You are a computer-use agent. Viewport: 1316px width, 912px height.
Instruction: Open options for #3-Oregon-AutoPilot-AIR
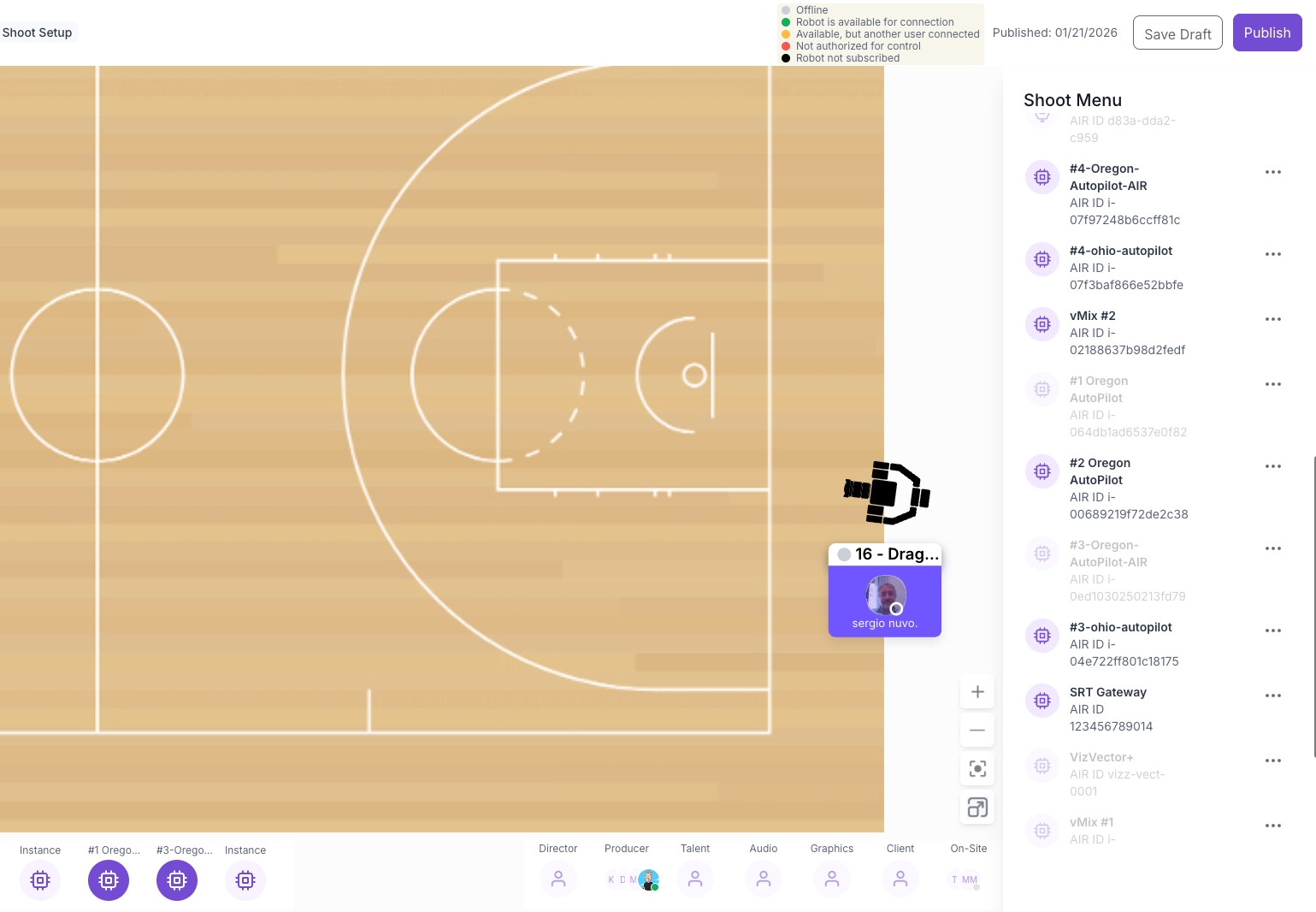click(1273, 548)
